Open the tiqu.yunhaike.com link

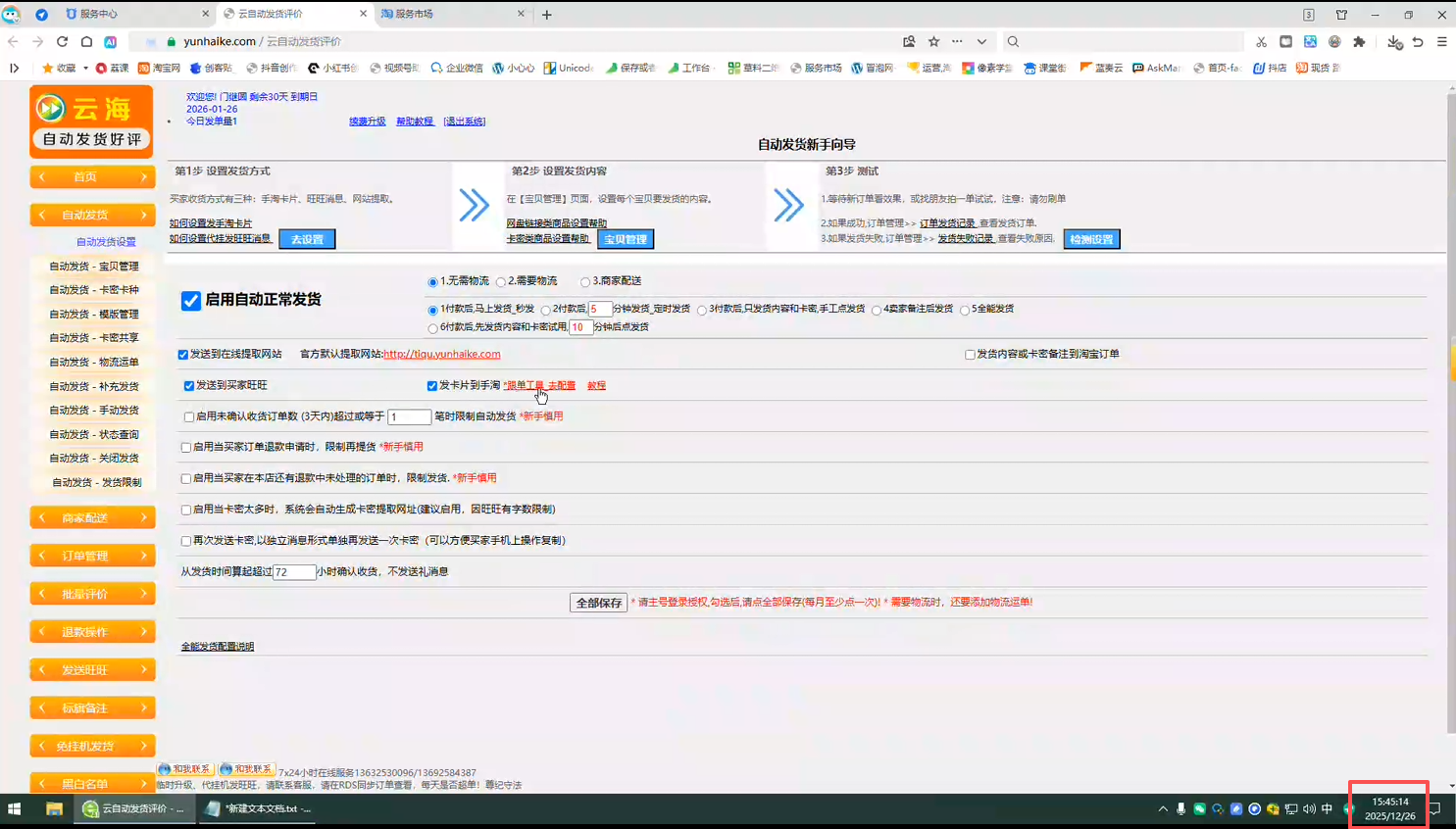click(x=441, y=355)
